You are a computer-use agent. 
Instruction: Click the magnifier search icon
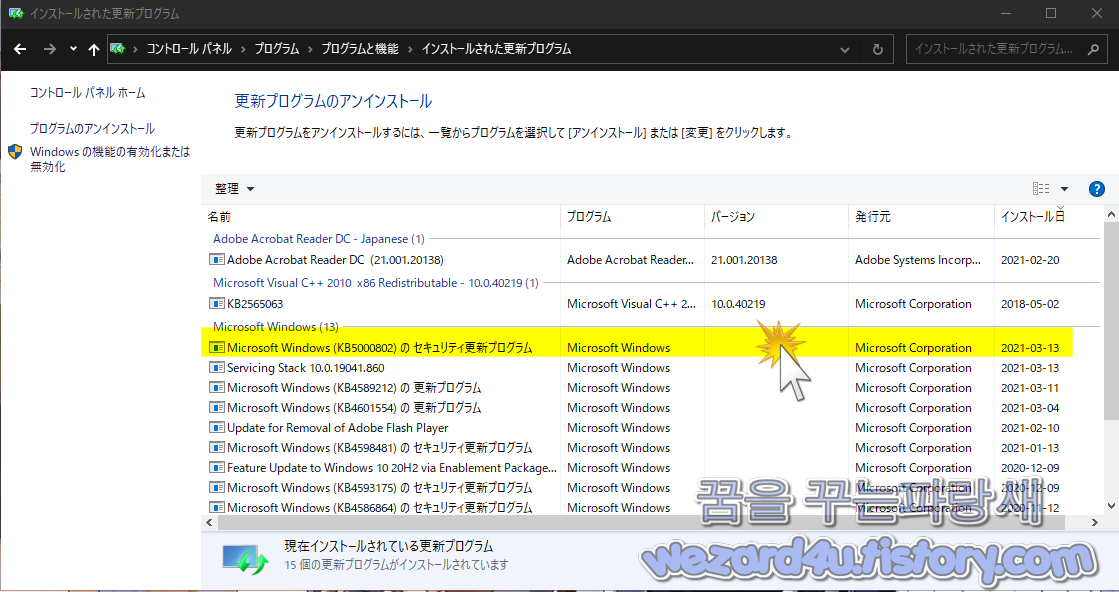click(1093, 49)
